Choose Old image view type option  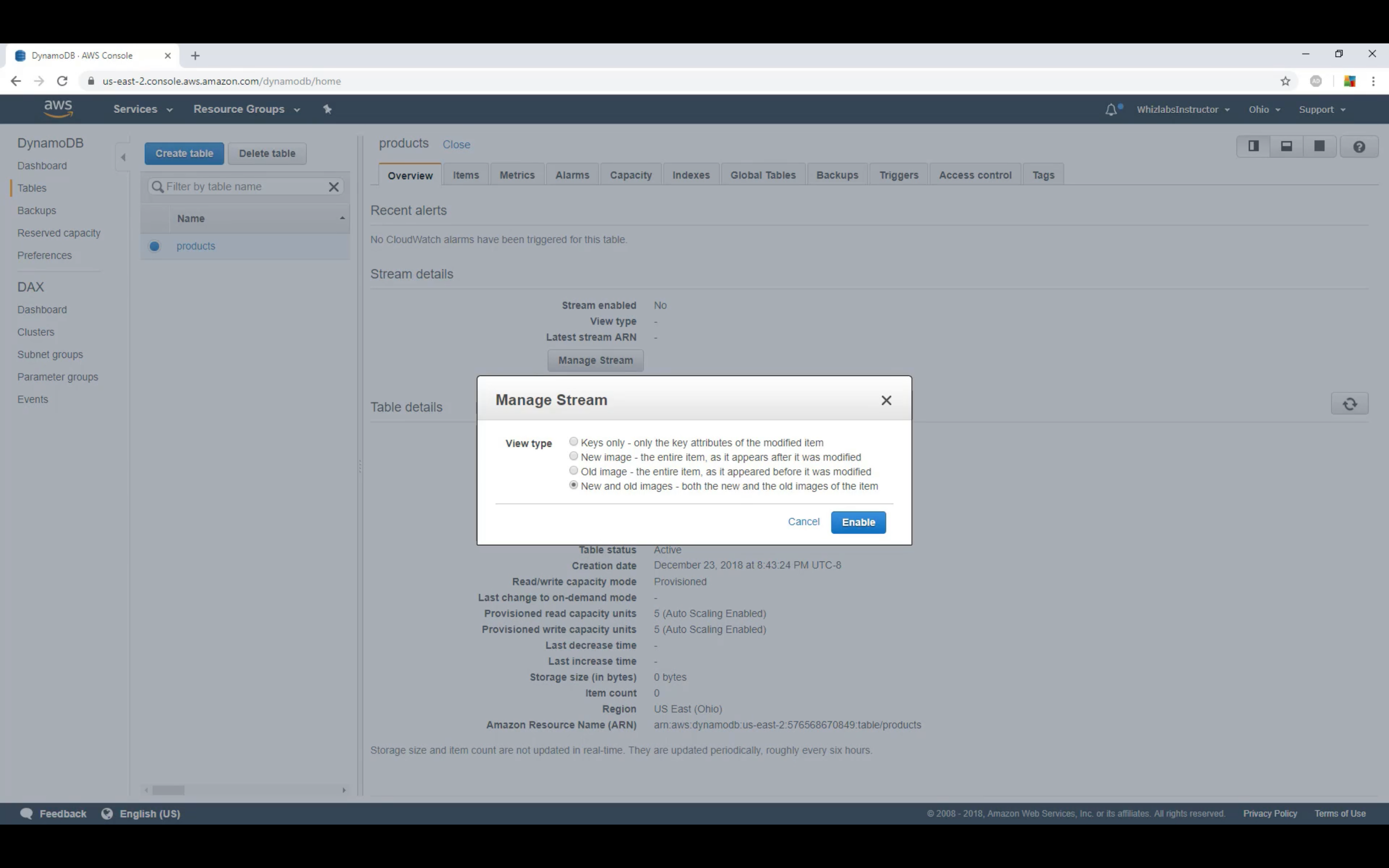coord(574,470)
